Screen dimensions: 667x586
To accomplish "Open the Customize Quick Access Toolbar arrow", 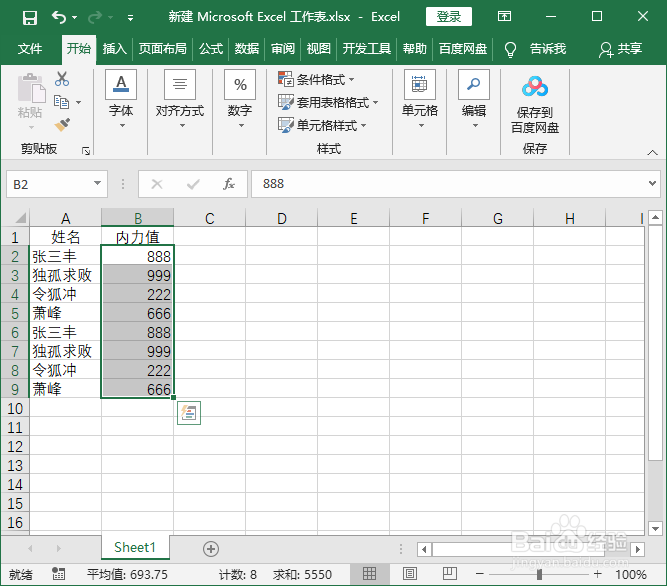I will [131, 18].
